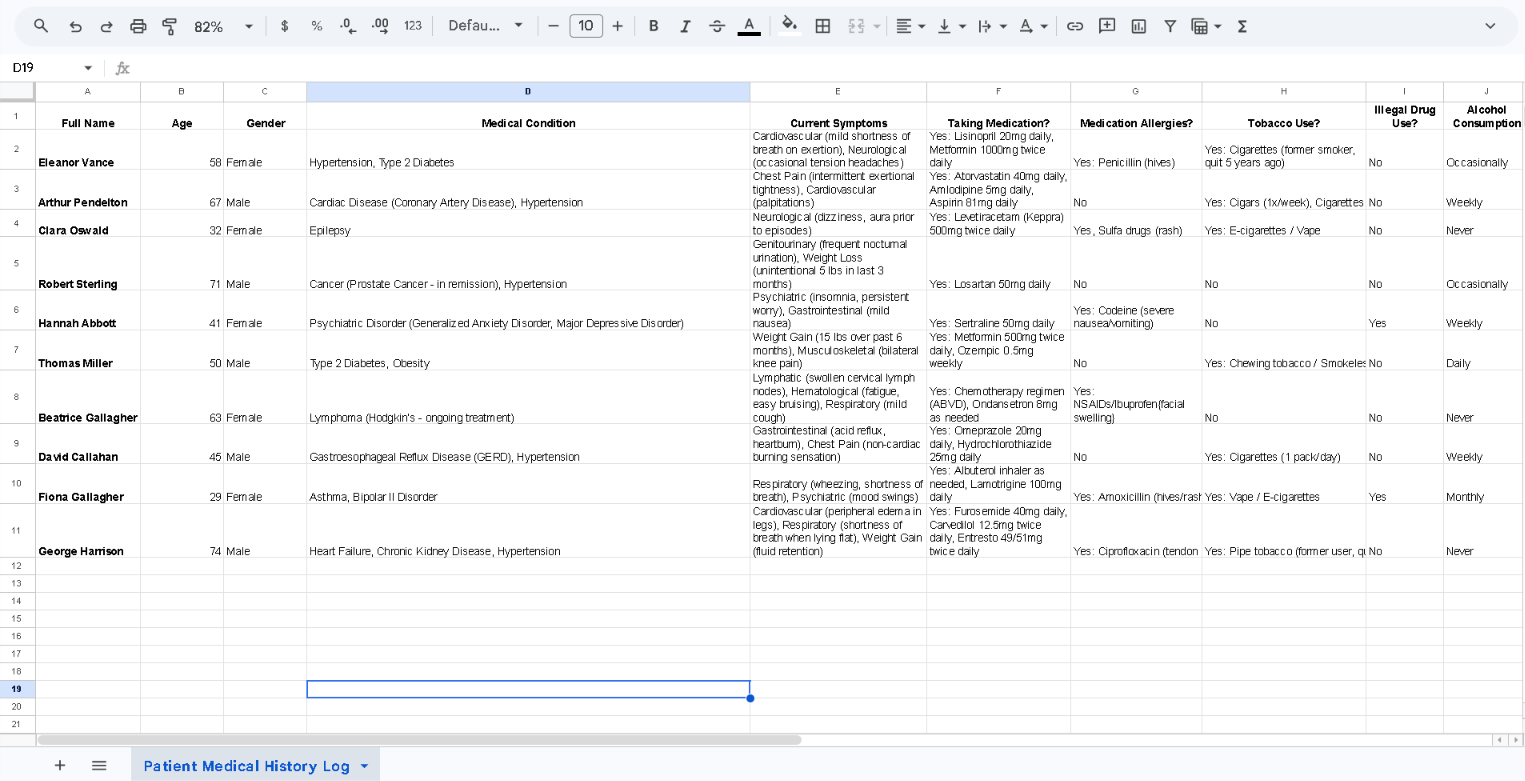This screenshot has width=1525, height=781.
Task: Open the sheet tab options arrow
Action: [x=364, y=766]
